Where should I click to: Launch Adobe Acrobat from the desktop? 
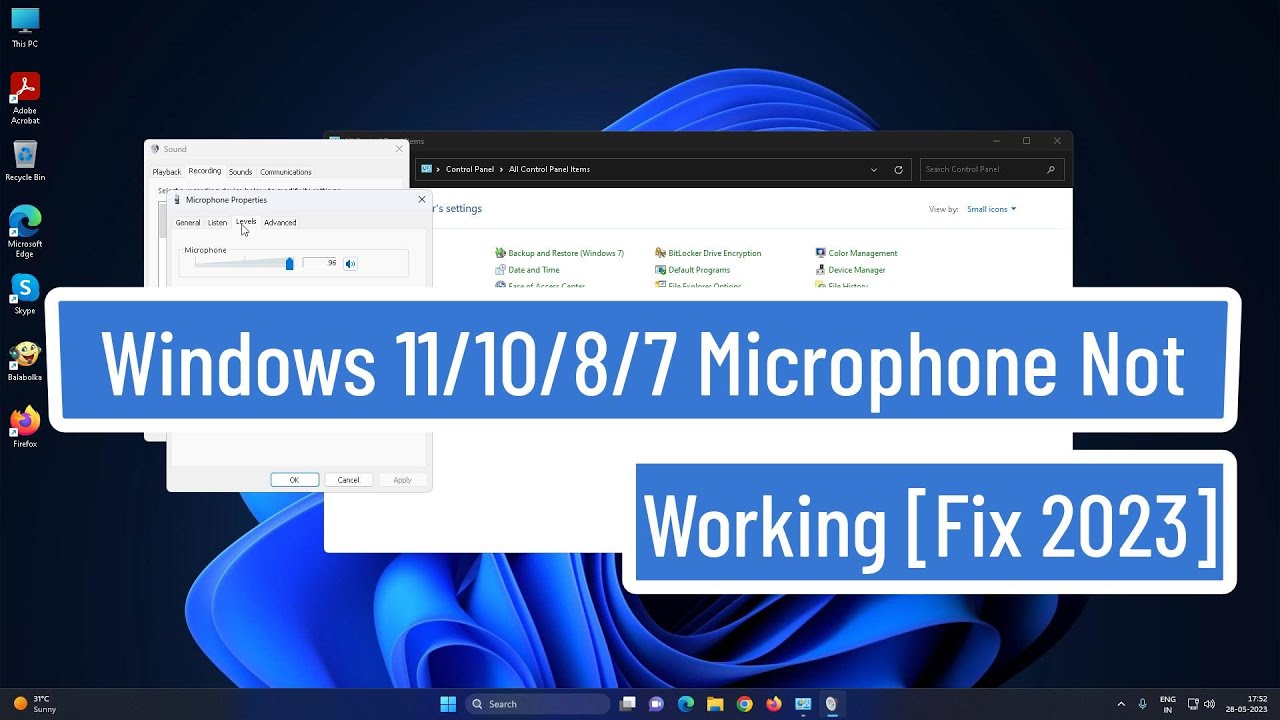tap(25, 98)
